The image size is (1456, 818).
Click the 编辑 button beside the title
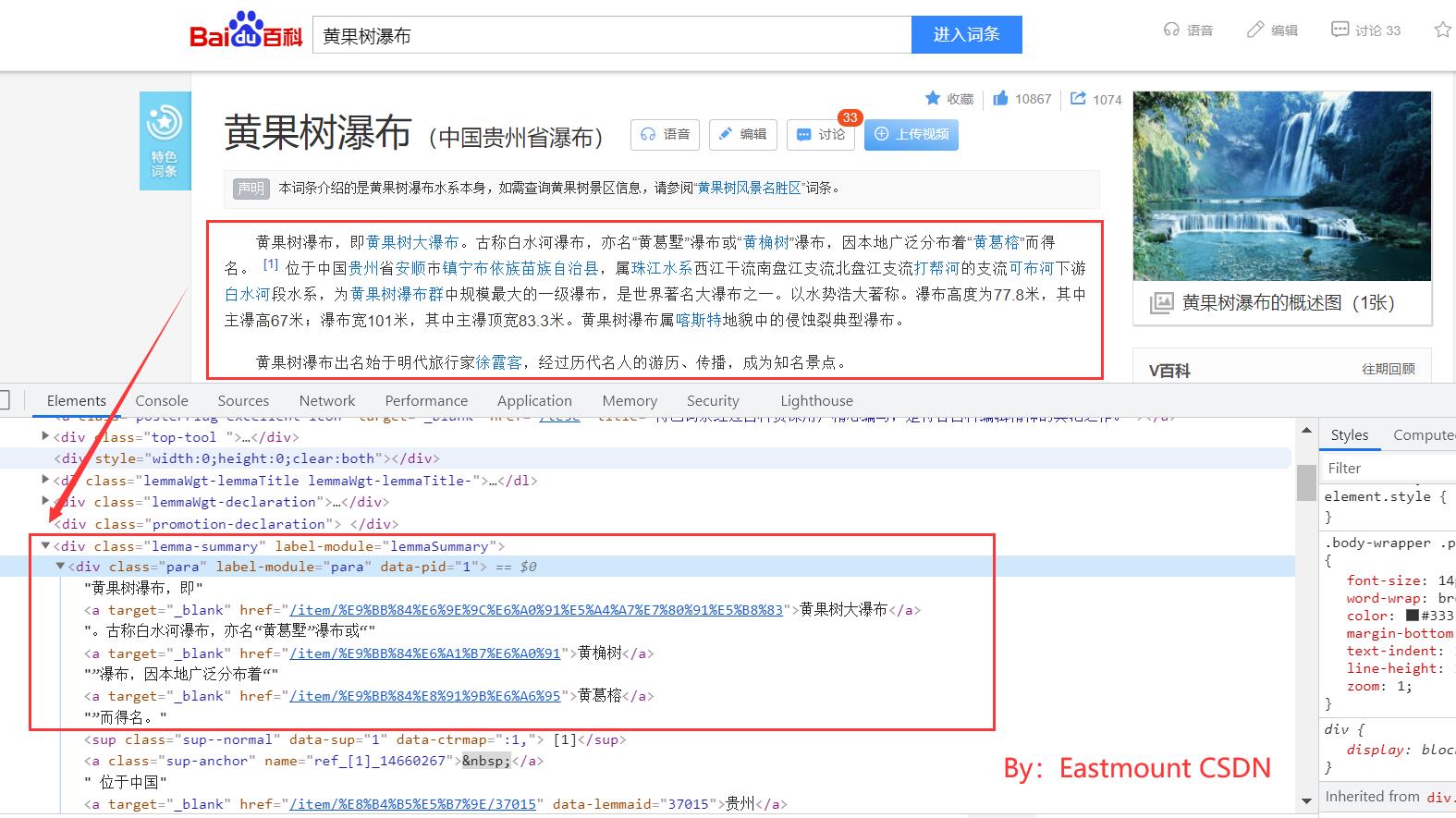[x=743, y=134]
